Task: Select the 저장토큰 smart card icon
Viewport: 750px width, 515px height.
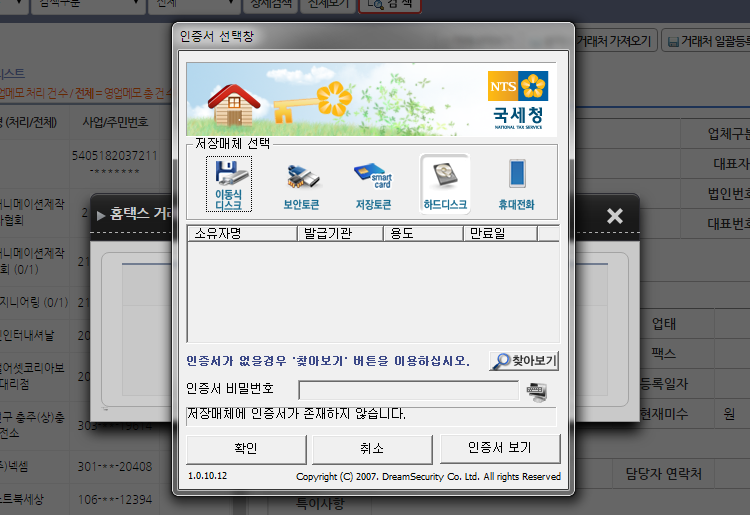Action: 373,186
